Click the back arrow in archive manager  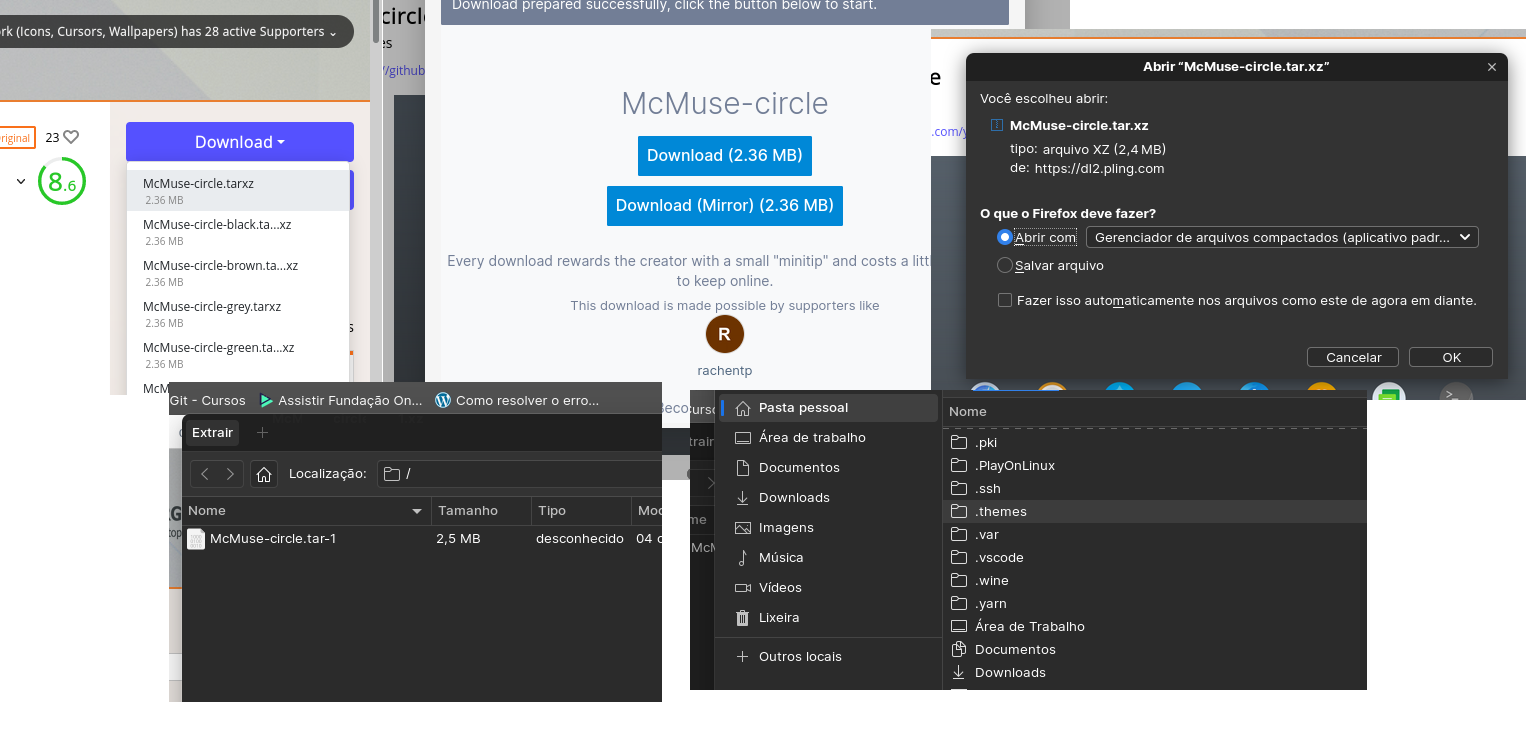coord(205,474)
